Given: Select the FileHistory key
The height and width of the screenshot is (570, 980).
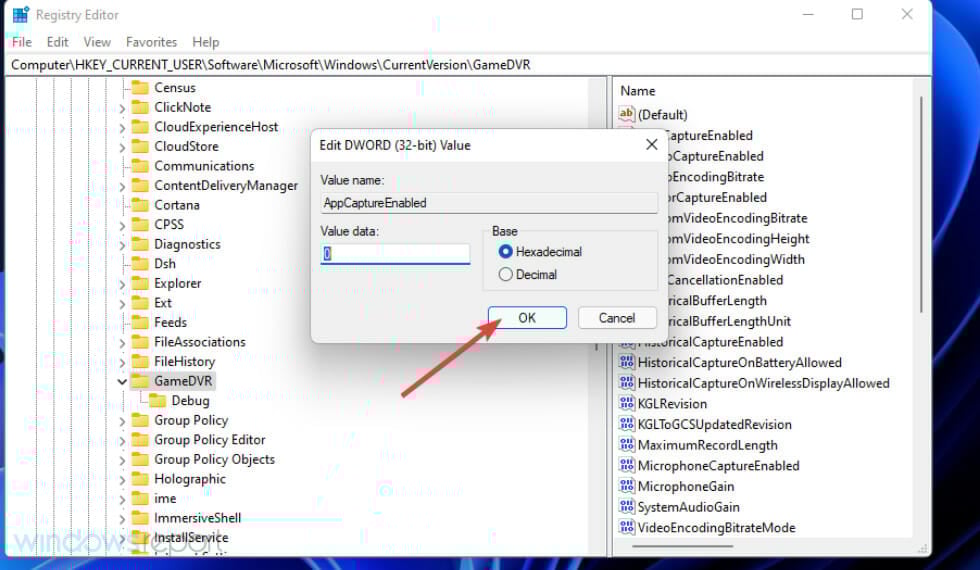Looking at the screenshot, I should click(184, 361).
